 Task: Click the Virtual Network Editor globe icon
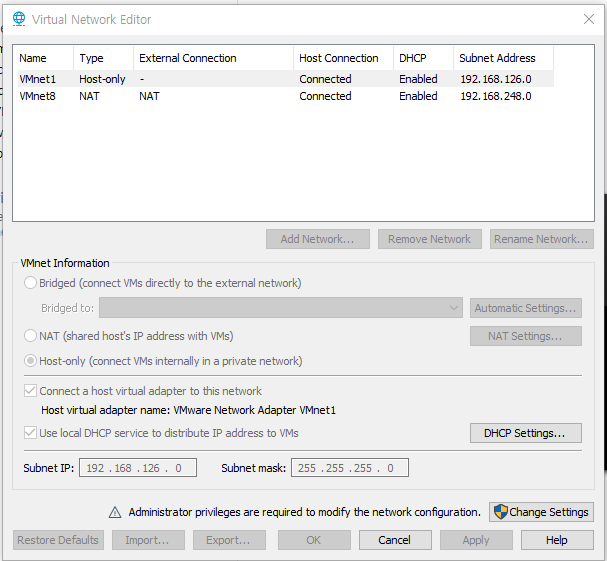point(19,19)
